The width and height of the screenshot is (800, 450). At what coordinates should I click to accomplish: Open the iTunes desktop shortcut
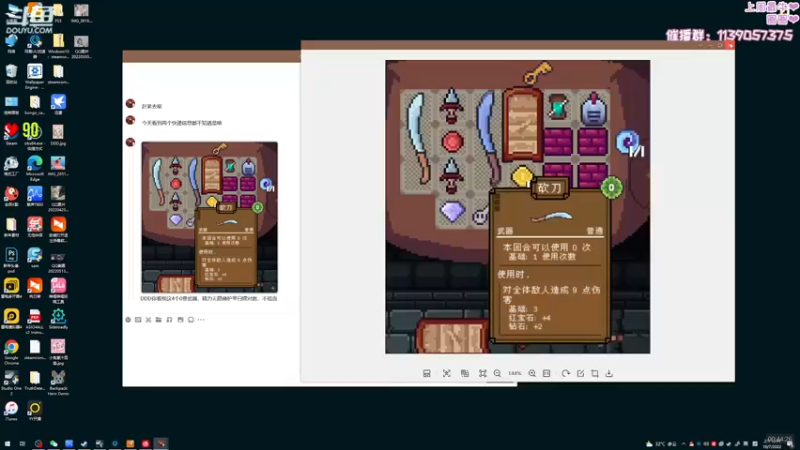11,411
